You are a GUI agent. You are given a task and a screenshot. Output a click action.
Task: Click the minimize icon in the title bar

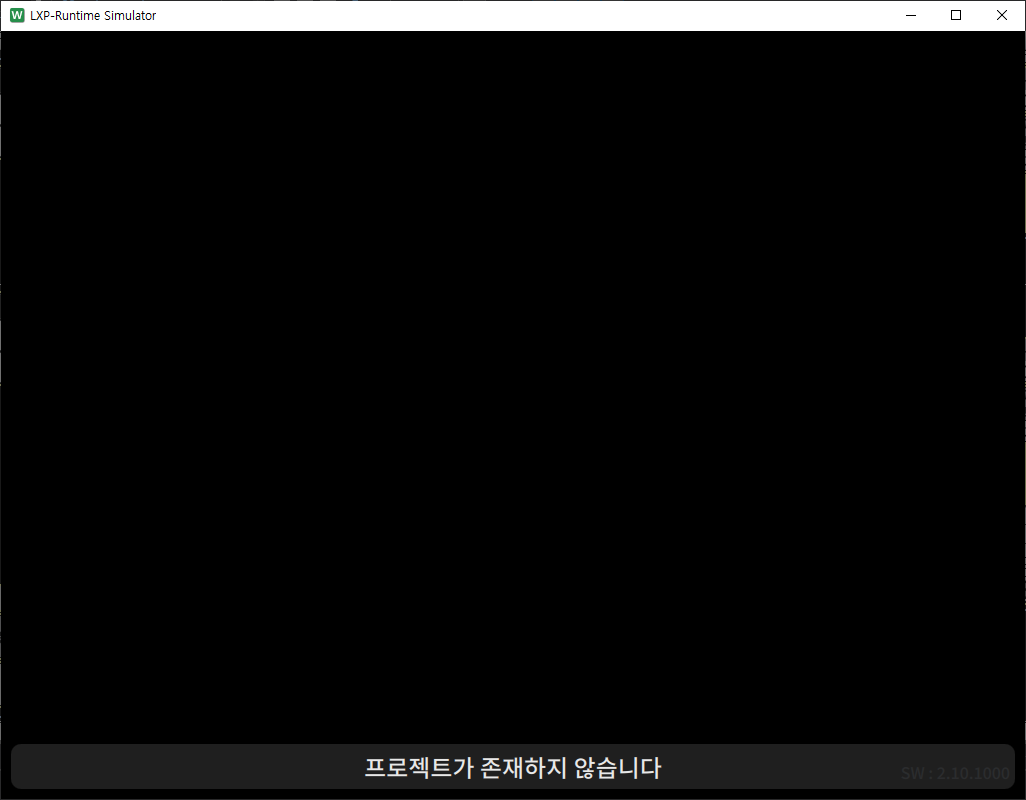pyautogui.click(x=910, y=15)
